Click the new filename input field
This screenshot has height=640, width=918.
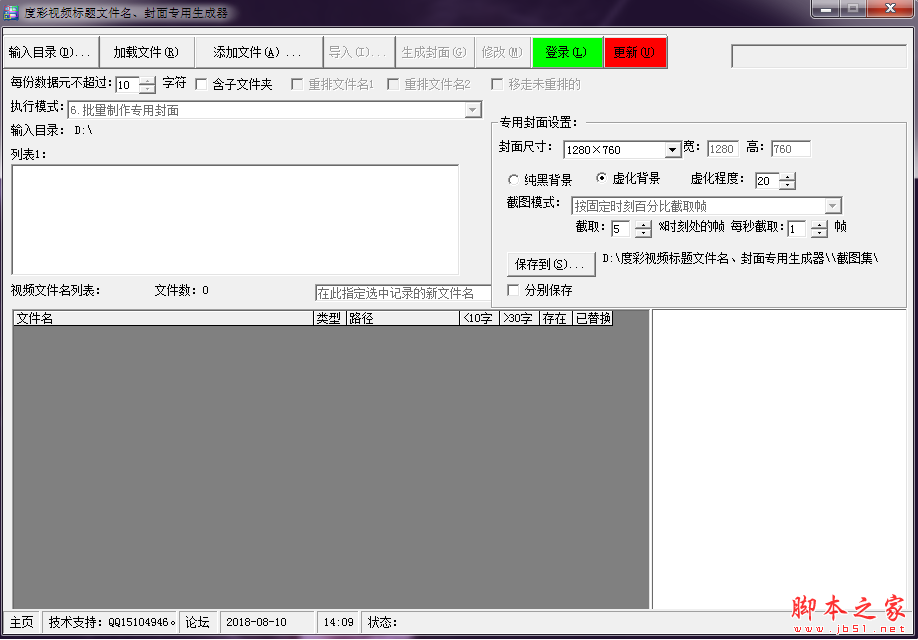click(398, 293)
